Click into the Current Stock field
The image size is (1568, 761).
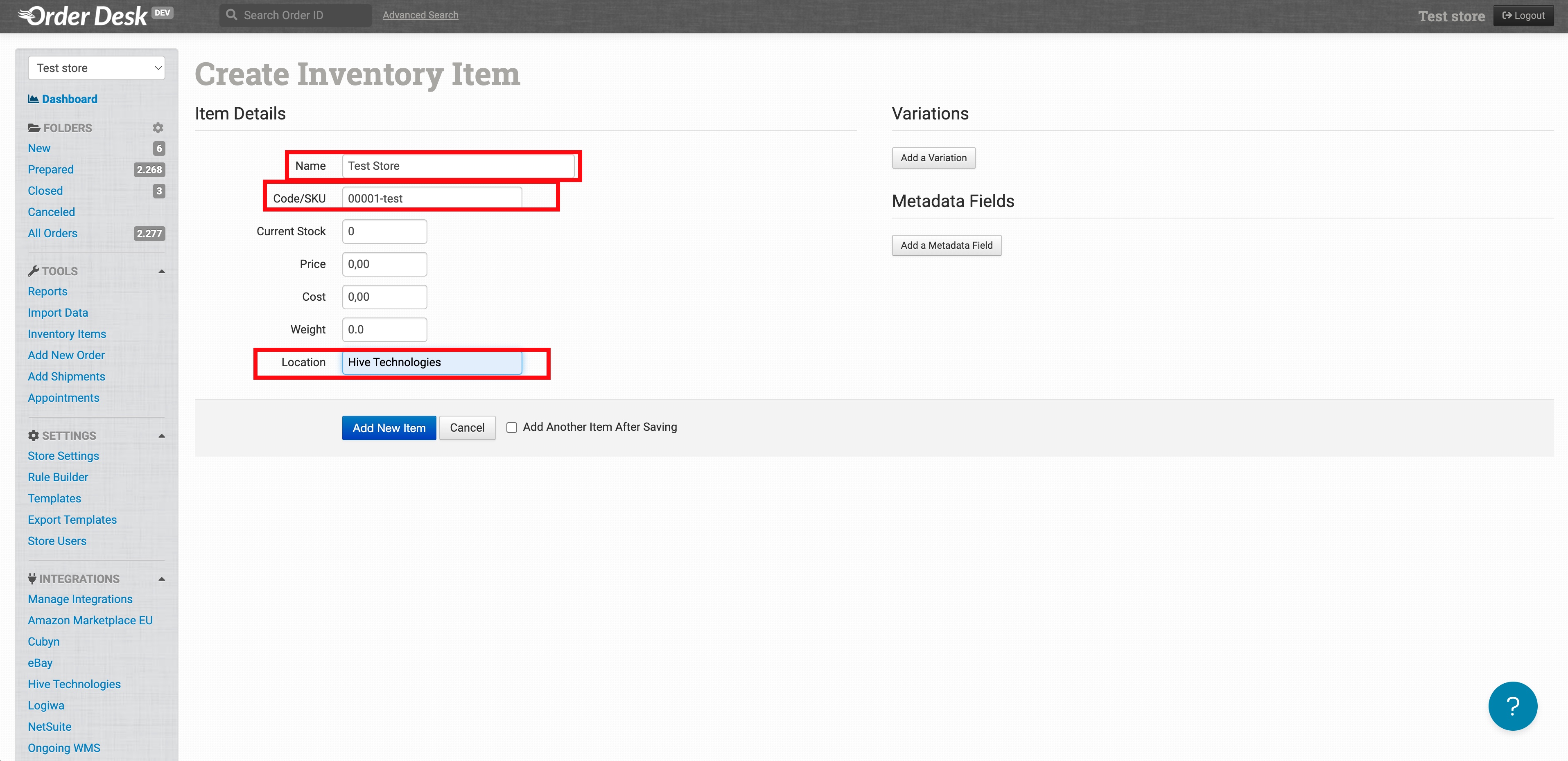pyautogui.click(x=384, y=232)
